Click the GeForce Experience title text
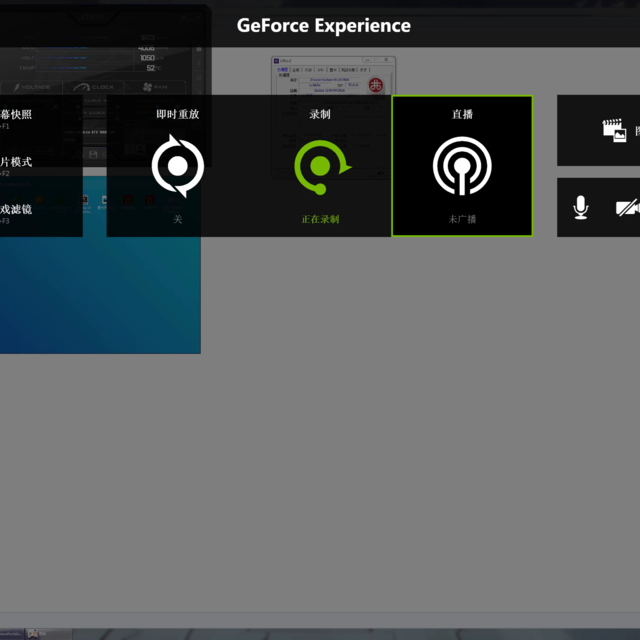640x640 pixels. point(324,26)
